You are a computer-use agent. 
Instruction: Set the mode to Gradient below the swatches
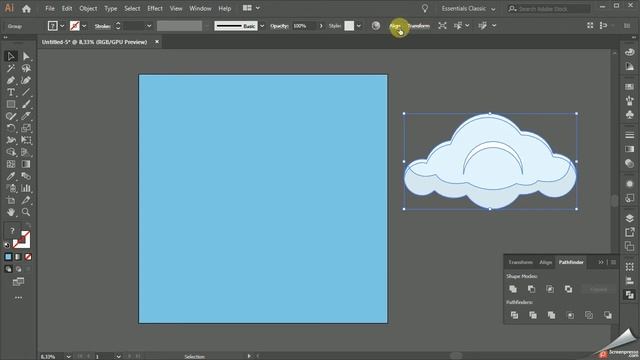pyautogui.click(x=18, y=257)
